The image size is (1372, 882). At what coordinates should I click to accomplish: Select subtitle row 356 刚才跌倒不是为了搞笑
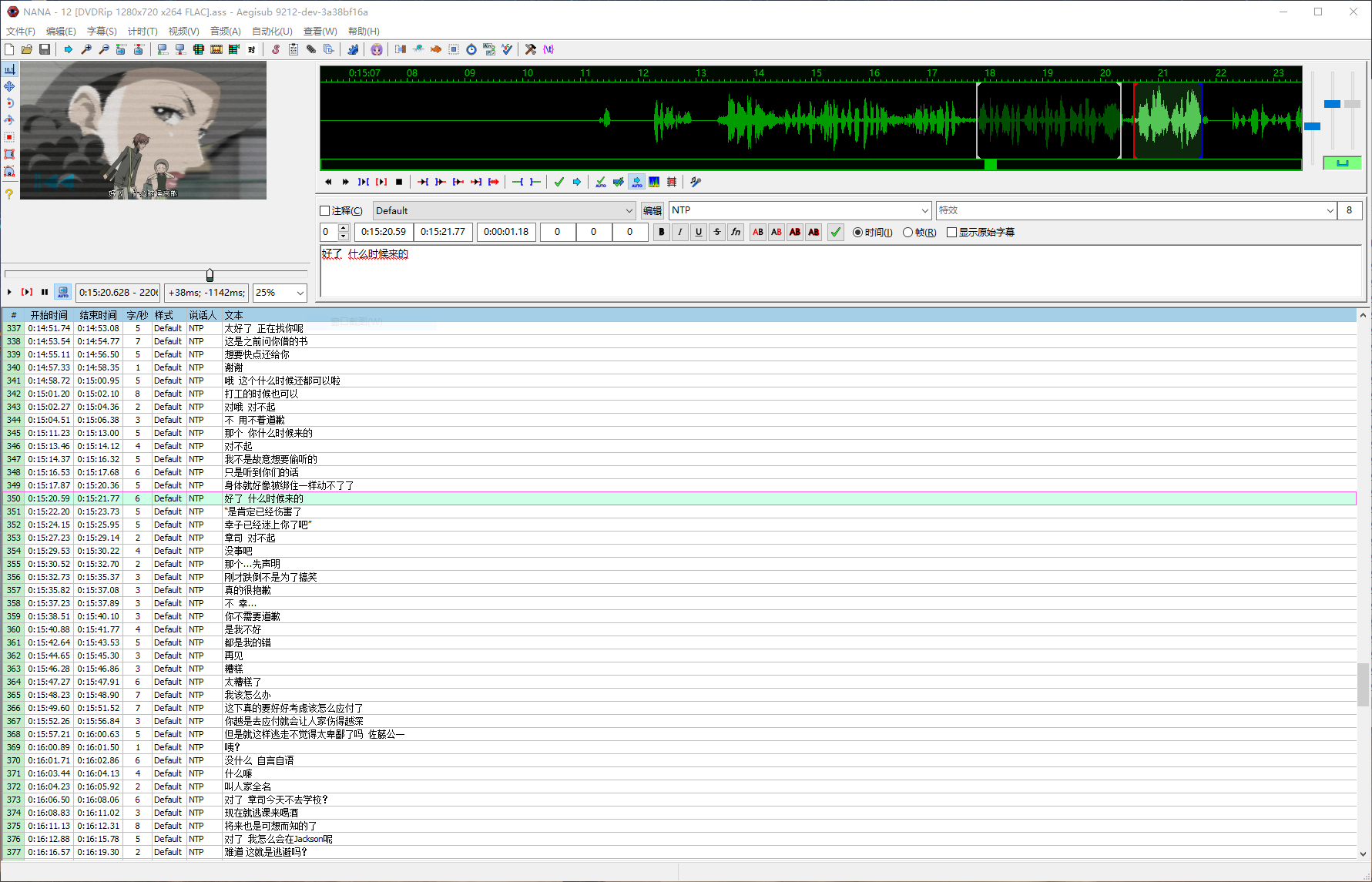tap(679, 577)
